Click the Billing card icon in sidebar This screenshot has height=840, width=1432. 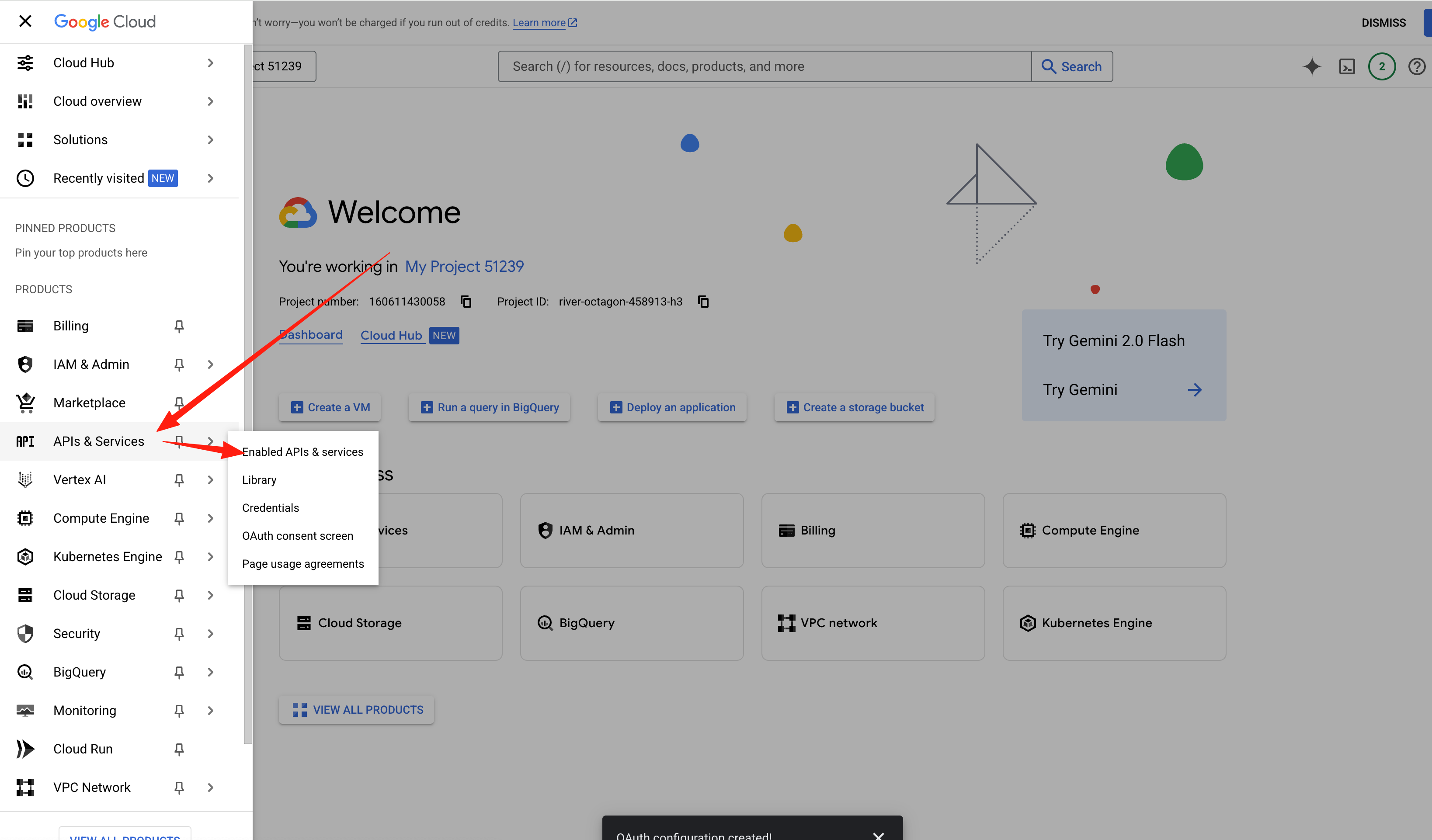point(25,326)
